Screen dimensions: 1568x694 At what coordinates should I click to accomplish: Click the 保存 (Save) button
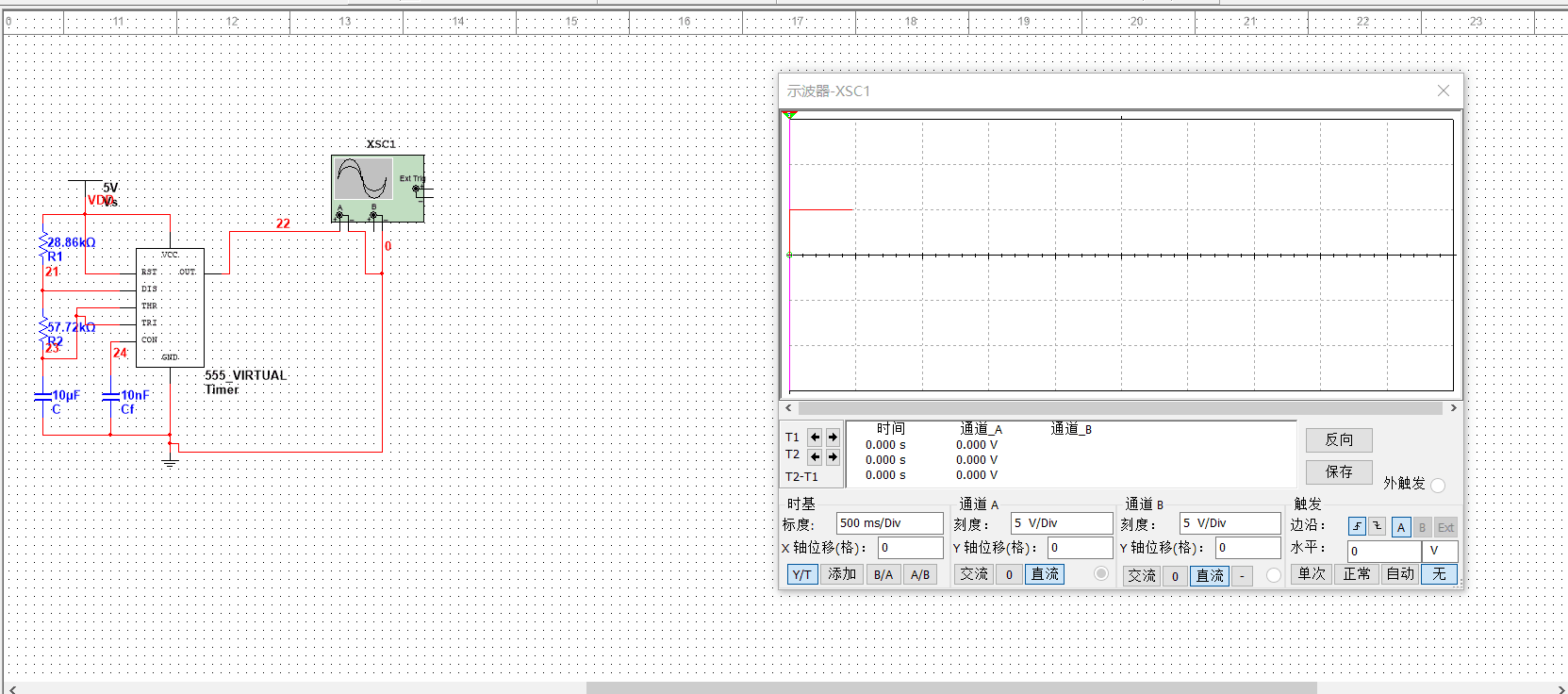click(x=1339, y=471)
